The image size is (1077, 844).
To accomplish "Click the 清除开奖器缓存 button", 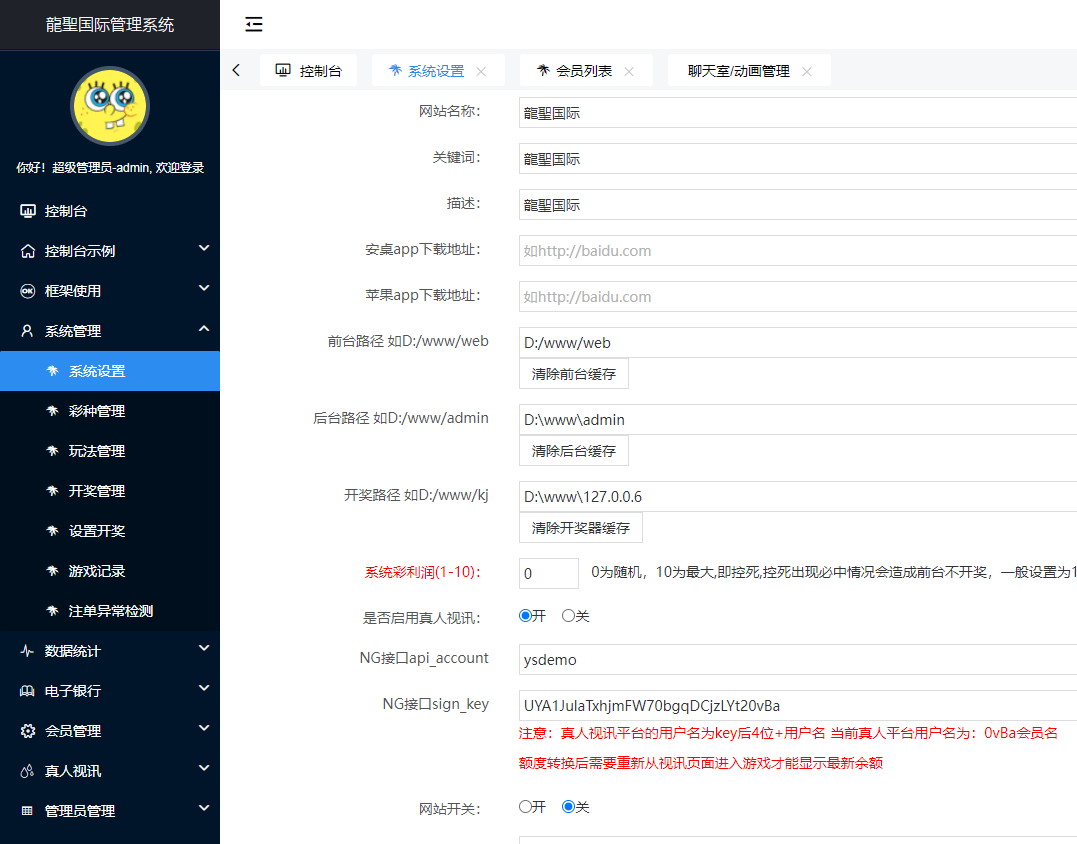I will click(x=580, y=527).
